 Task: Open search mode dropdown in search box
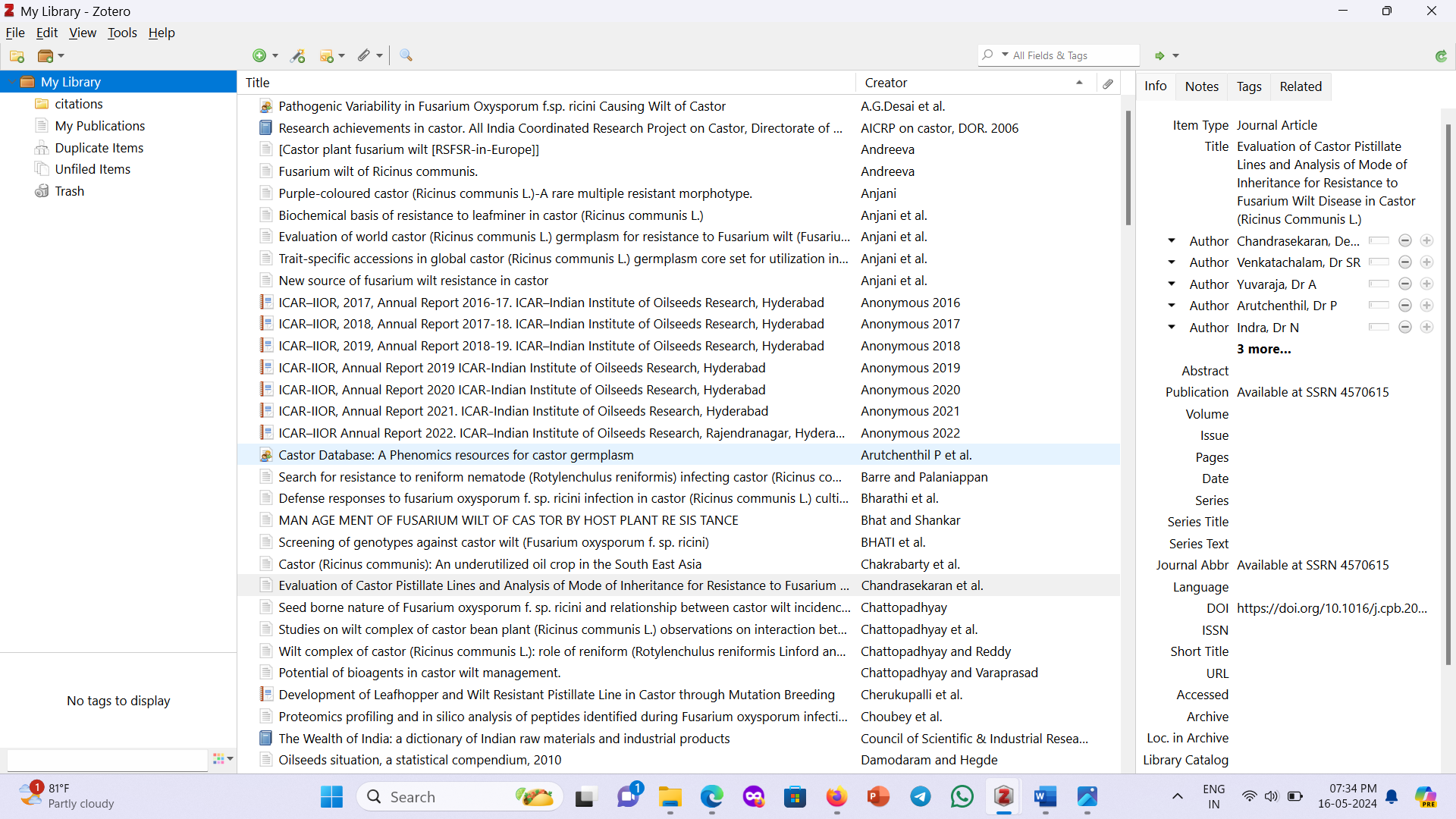1004,55
